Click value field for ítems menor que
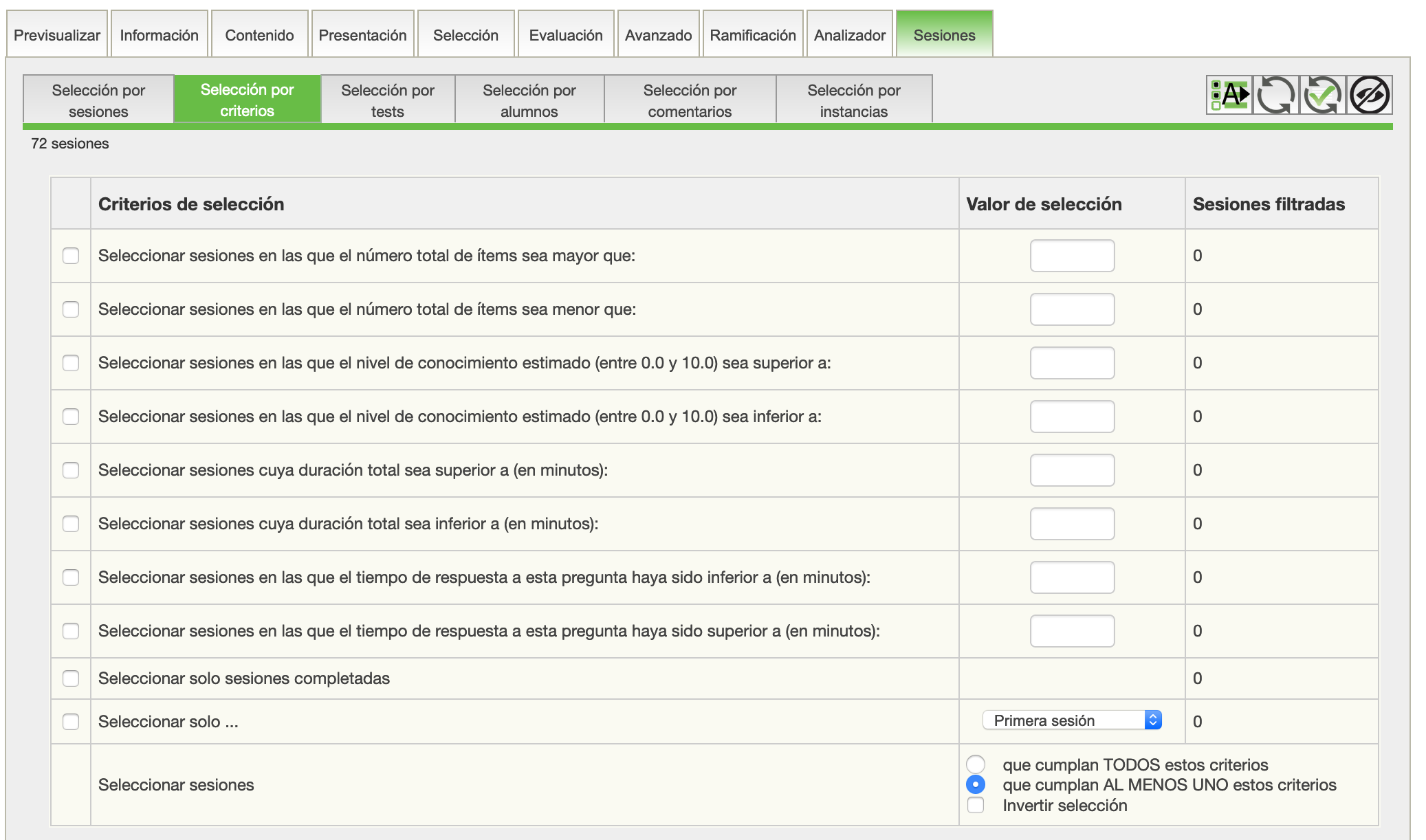 point(1071,309)
